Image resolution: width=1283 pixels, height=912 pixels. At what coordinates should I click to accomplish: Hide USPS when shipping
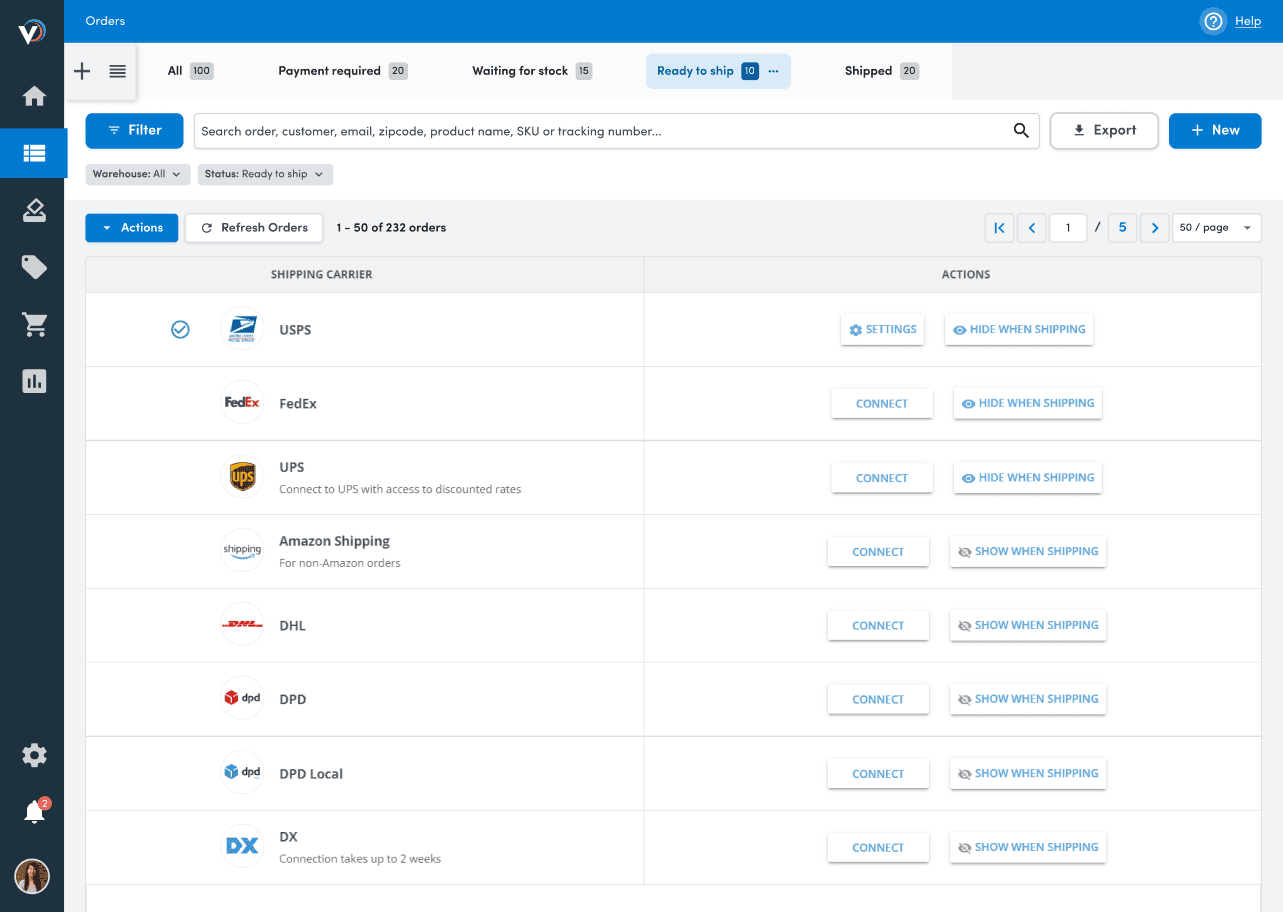pos(1018,330)
